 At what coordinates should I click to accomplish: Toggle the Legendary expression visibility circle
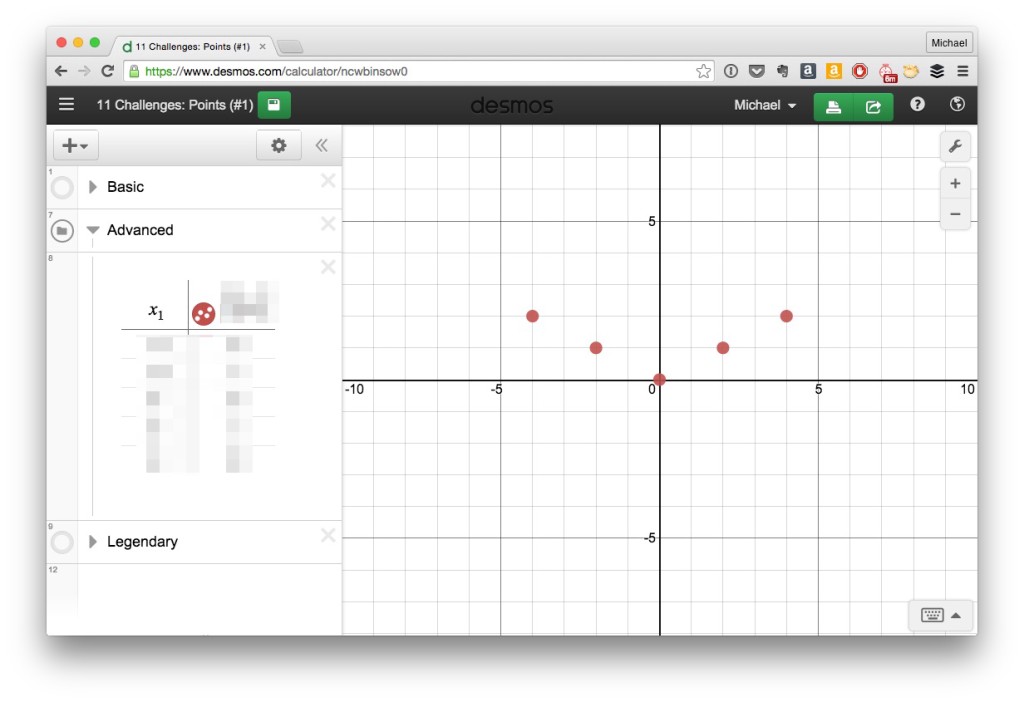pyautogui.click(x=61, y=541)
